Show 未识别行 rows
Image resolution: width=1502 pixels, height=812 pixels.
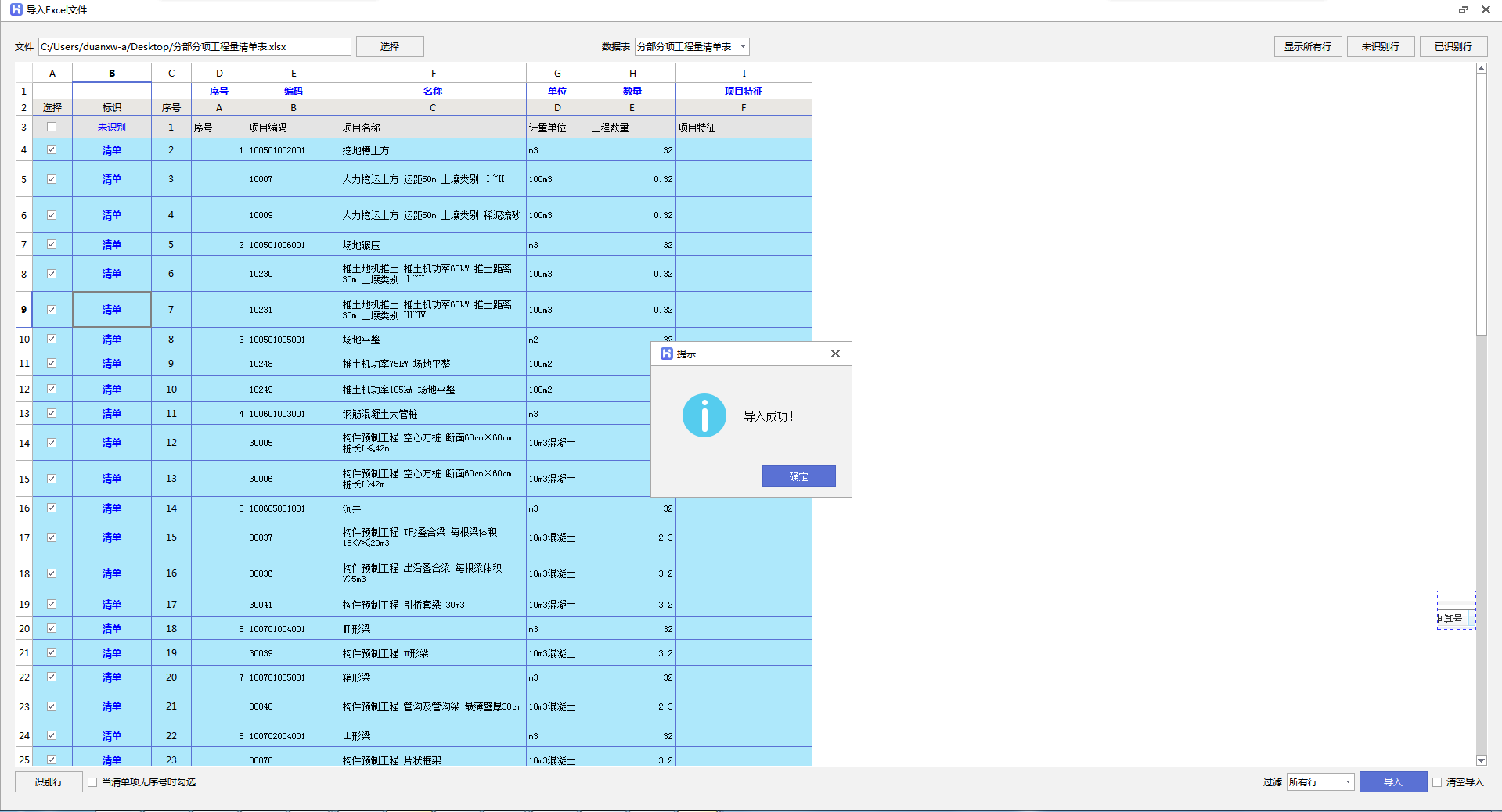(x=1380, y=47)
